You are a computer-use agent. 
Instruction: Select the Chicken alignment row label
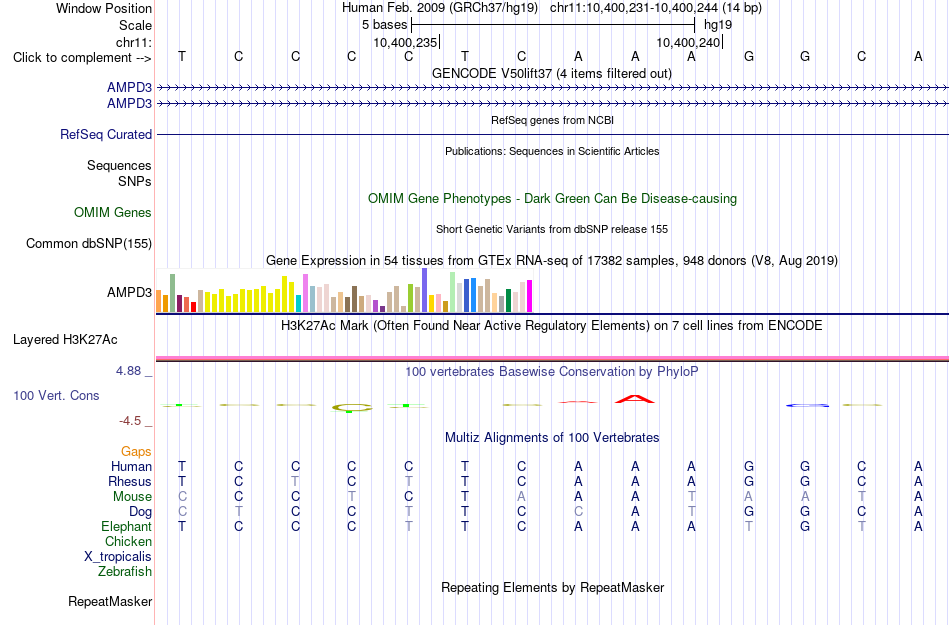click(x=128, y=541)
